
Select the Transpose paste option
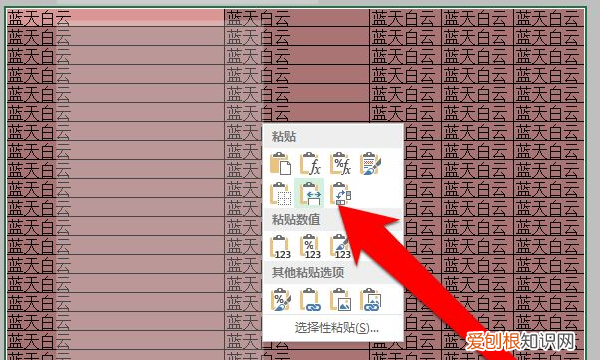pos(340,193)
